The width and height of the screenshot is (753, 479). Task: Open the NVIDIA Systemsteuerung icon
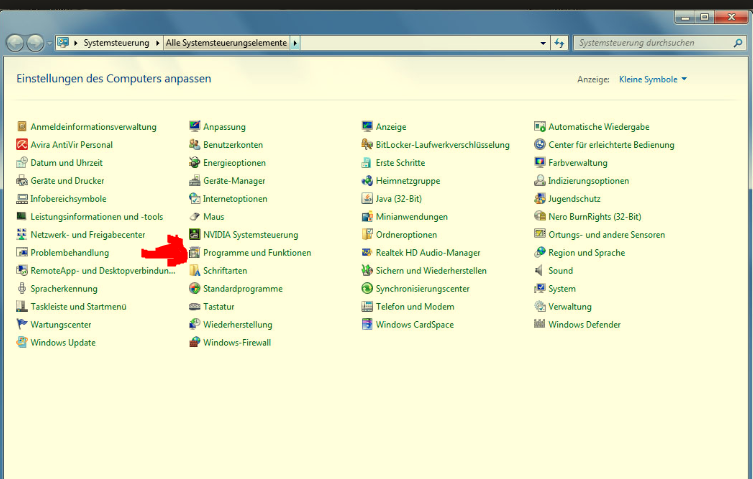pos(194,234)
